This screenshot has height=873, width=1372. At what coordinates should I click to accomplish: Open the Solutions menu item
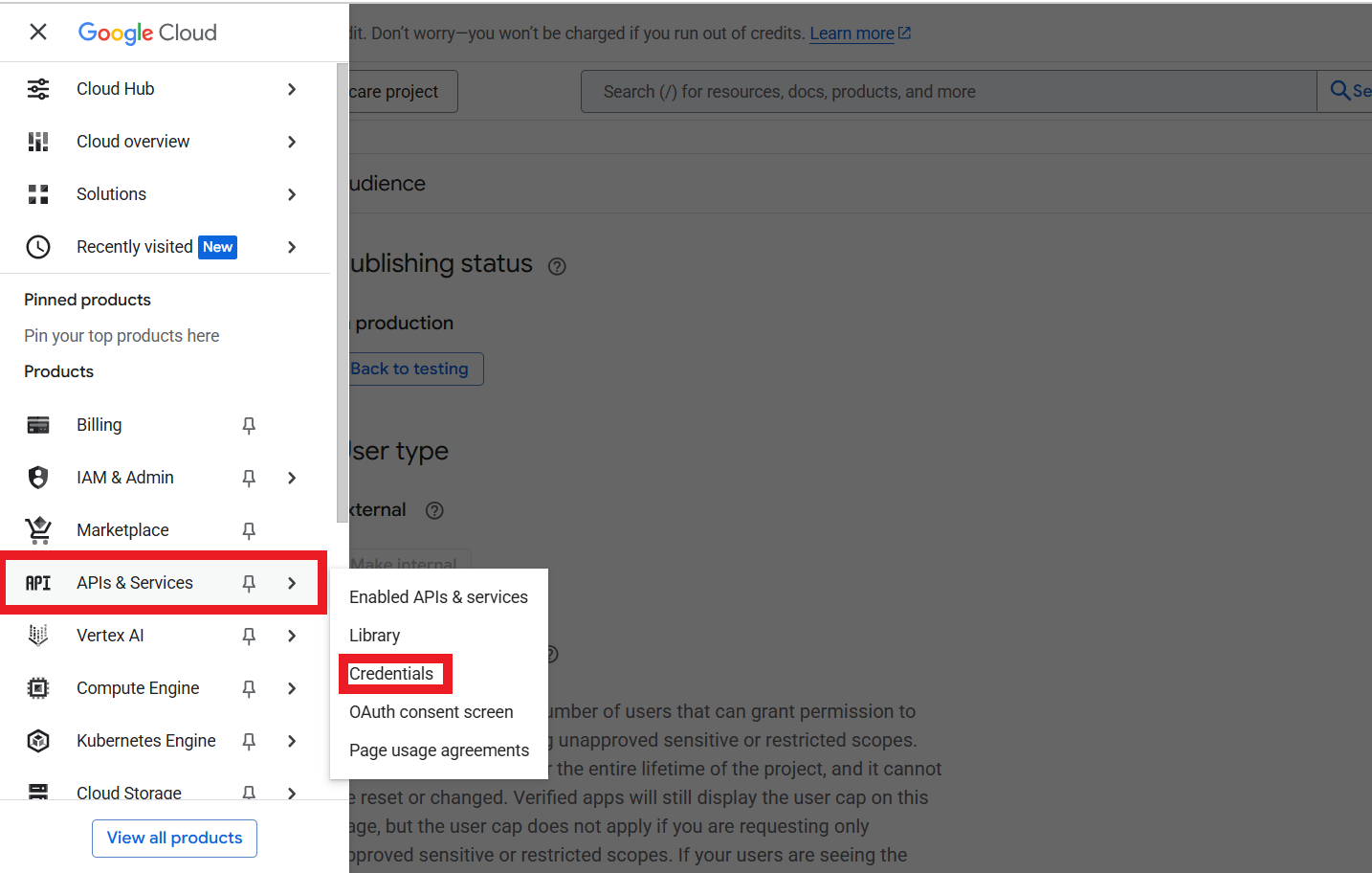[x=111, y=194]
